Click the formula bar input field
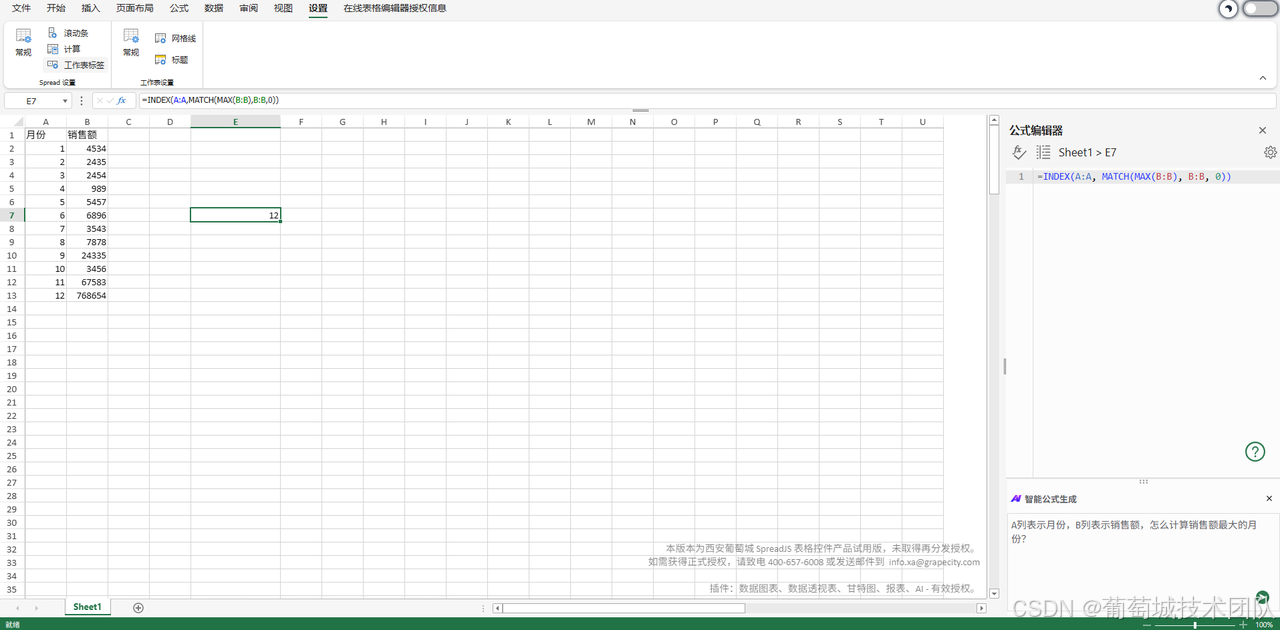This screenshot has width=1280, height=630. [x=706, y=101]
